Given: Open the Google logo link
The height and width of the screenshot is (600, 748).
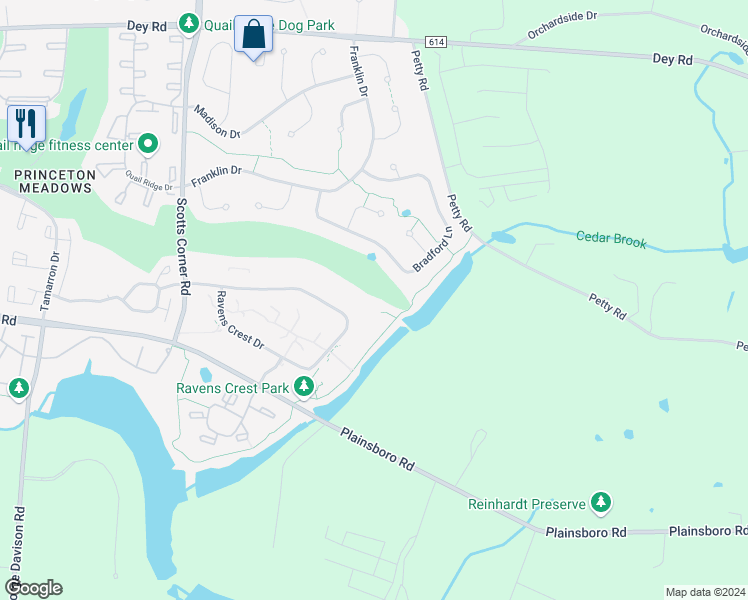Looking at the screenshot, I should tap(33, 588).
